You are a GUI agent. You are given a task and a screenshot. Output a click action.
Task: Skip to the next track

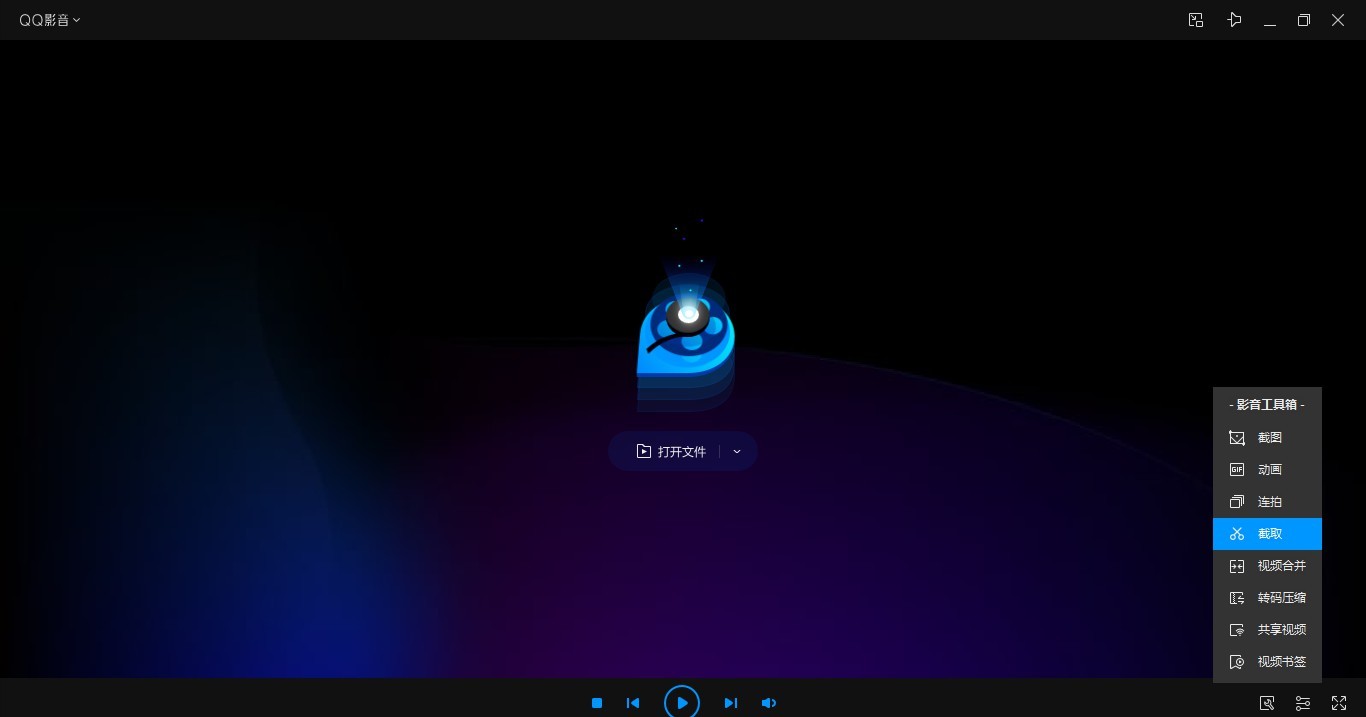click(x=731, y=703)
